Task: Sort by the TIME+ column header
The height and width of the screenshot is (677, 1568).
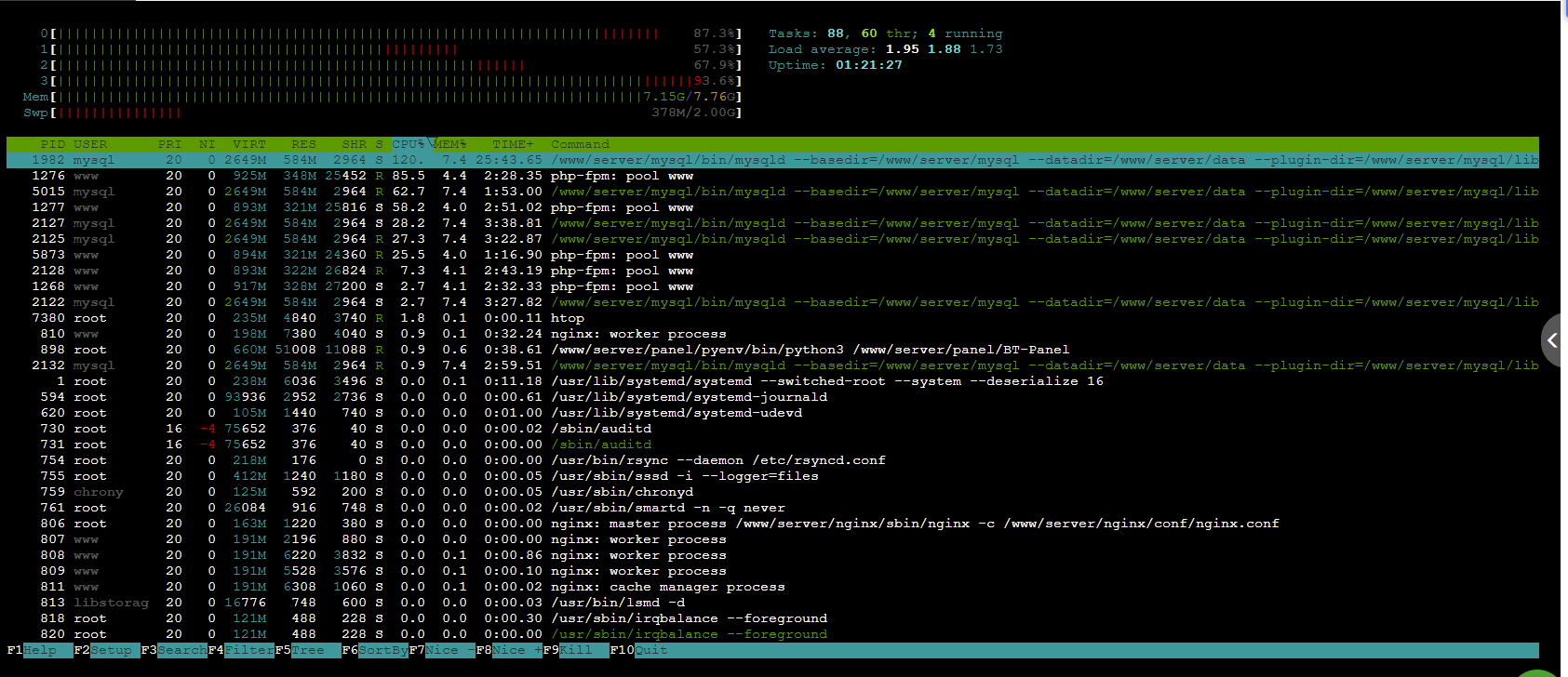Action: [x=513, y=144]
